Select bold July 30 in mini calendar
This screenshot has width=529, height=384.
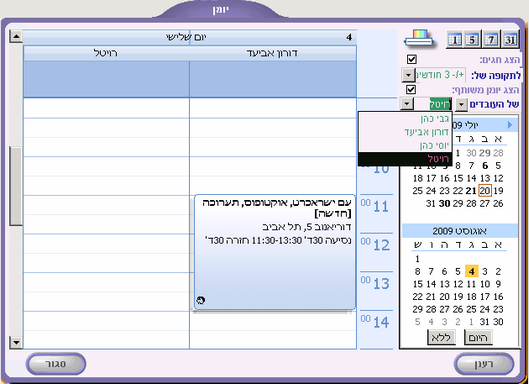coord(444,203)
